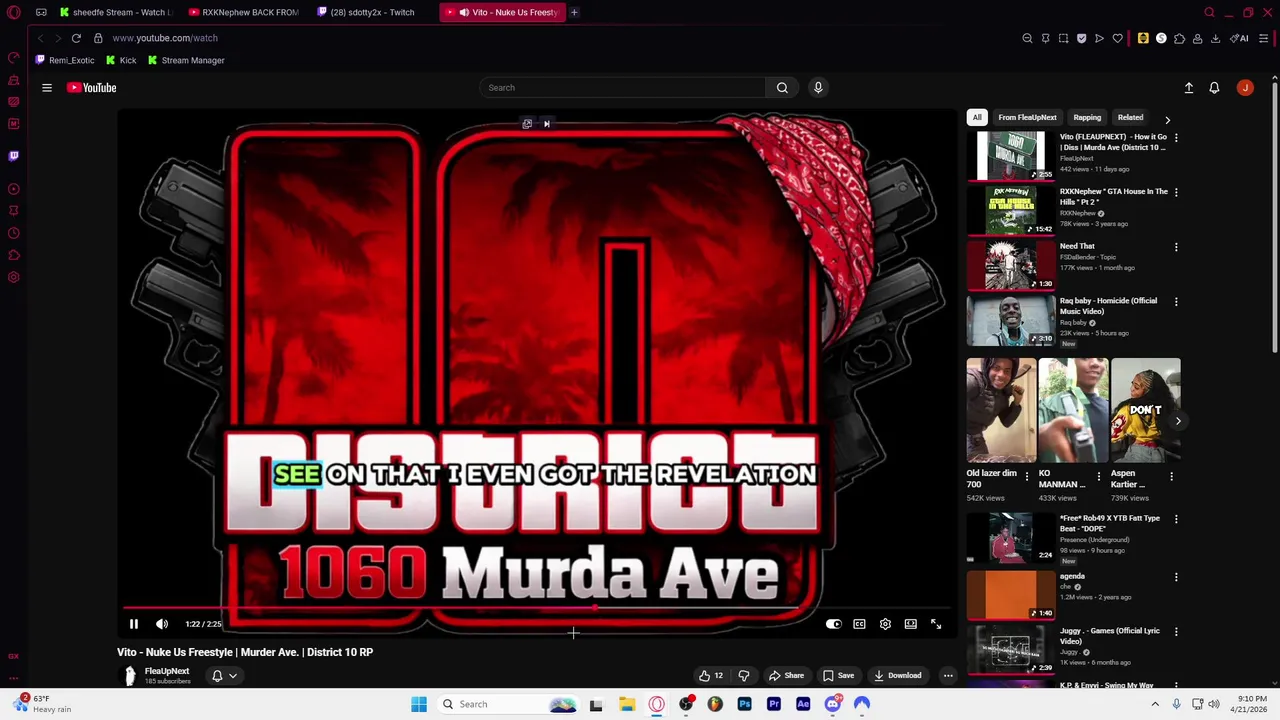Screen dimensions: 1280x720
Task: Open the Opera GX main menu logo
Action: coord(13,12)
